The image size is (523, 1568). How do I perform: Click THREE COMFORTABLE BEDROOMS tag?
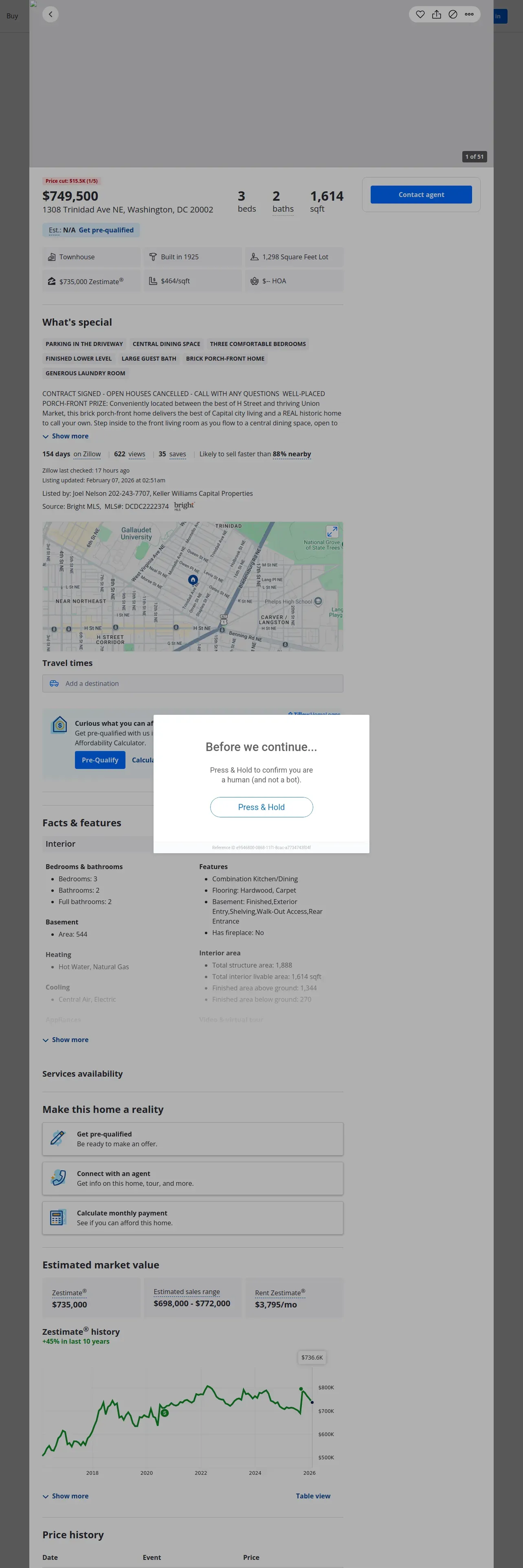[x=258, y=344]
